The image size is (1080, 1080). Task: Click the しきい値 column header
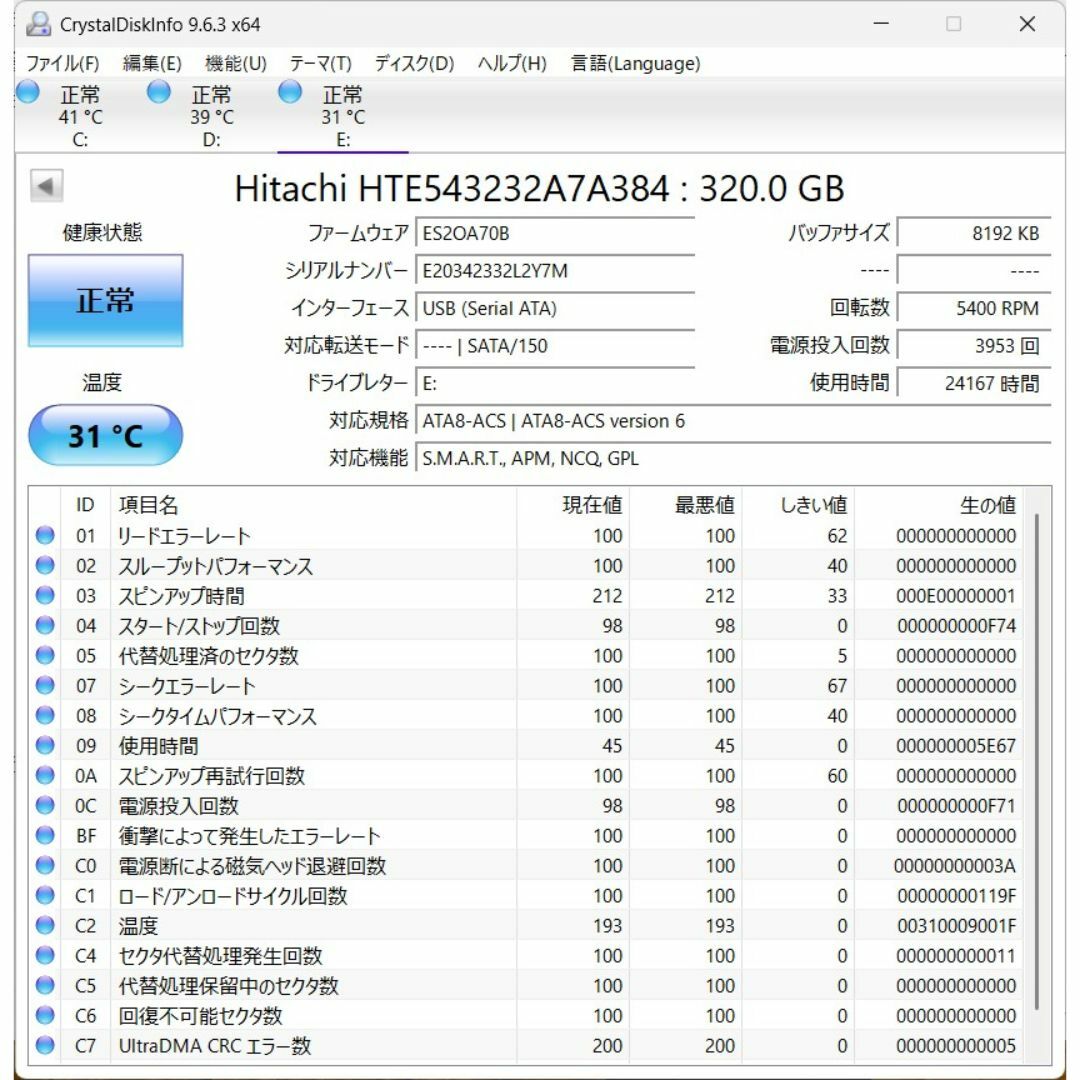(798, 505)
